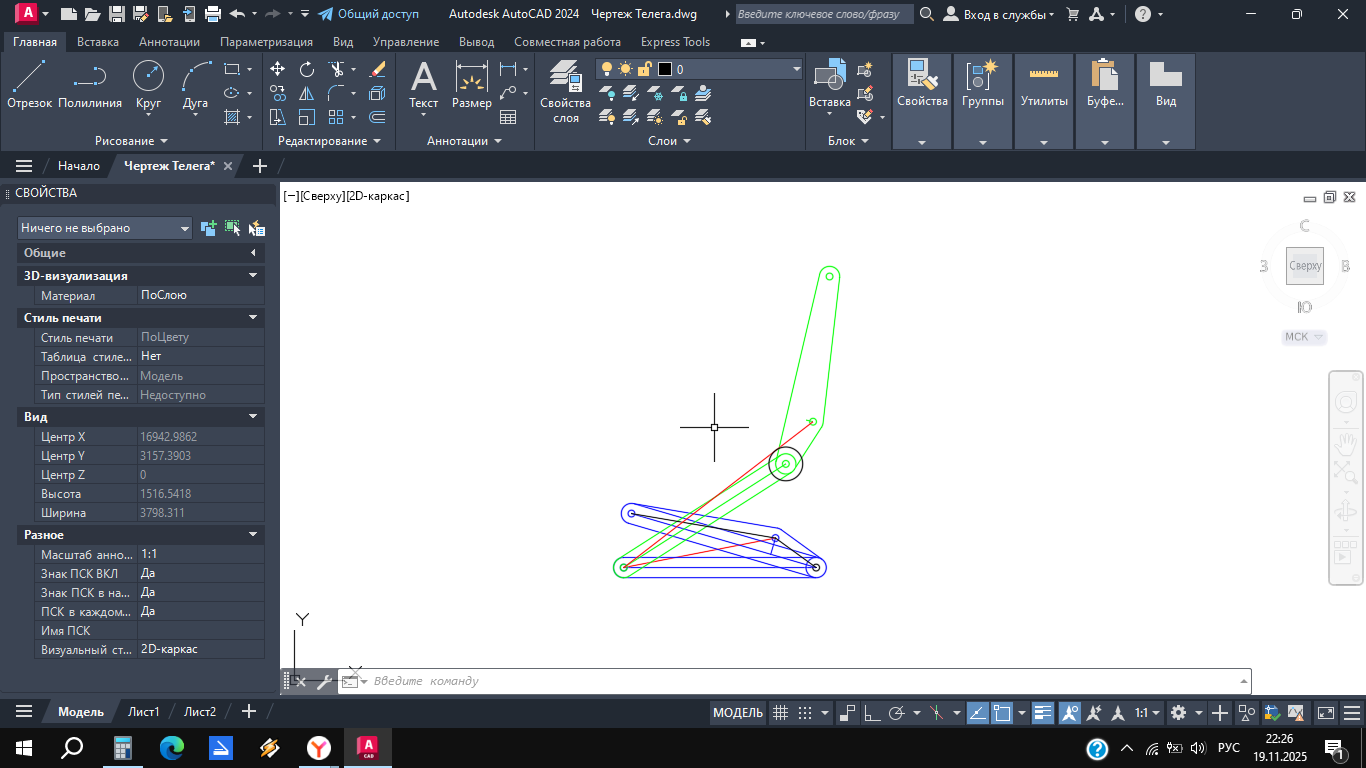Click the Move tool in Редактирование panel
The height and width of the screenshot is (768, 1366).
coord(278,69)
